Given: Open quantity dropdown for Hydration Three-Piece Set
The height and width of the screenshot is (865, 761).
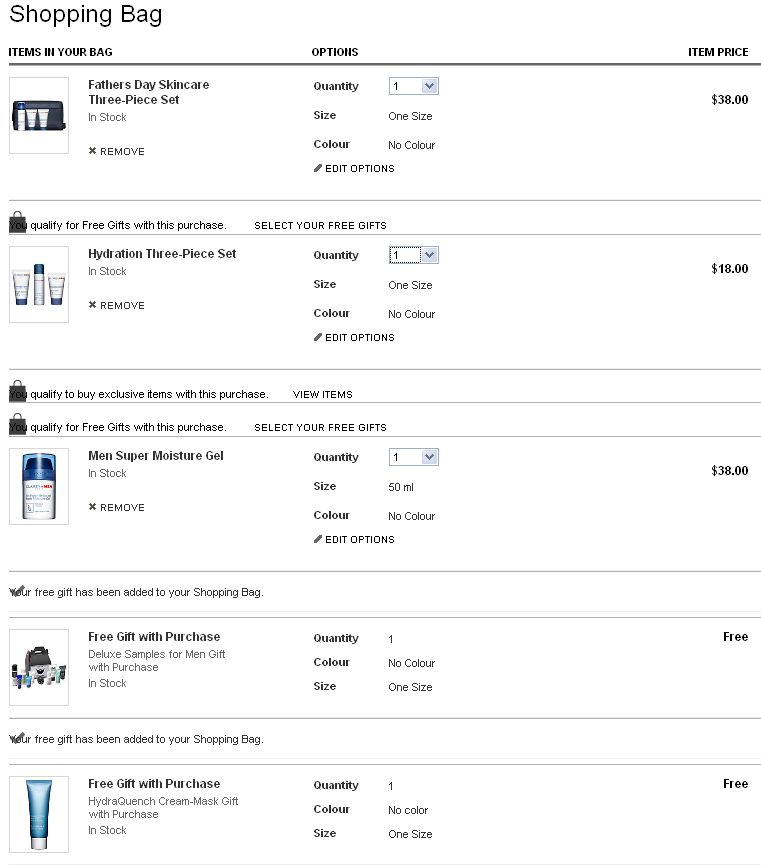Looking at the screenshot, I should pos(414,255).
